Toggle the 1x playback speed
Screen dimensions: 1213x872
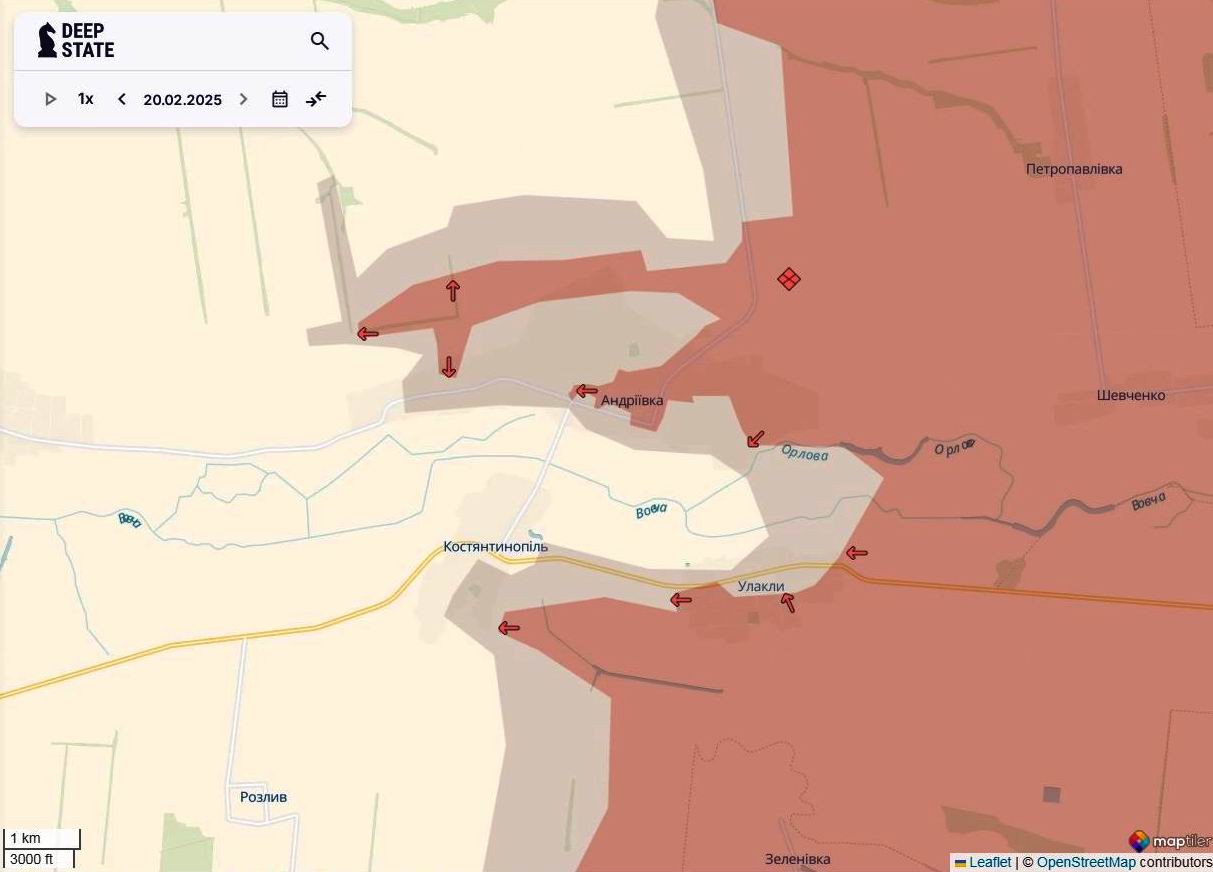[85, 98]
